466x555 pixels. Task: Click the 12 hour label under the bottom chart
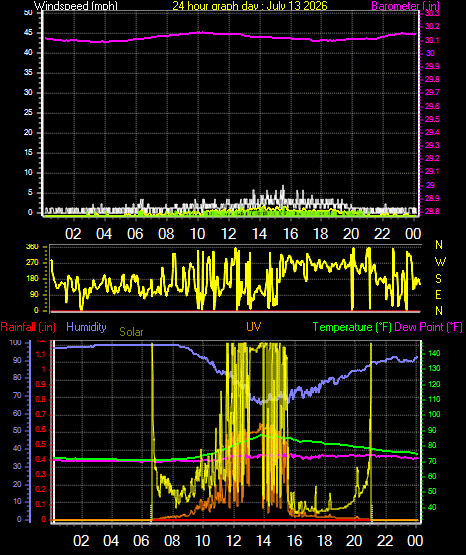point(234,541)
